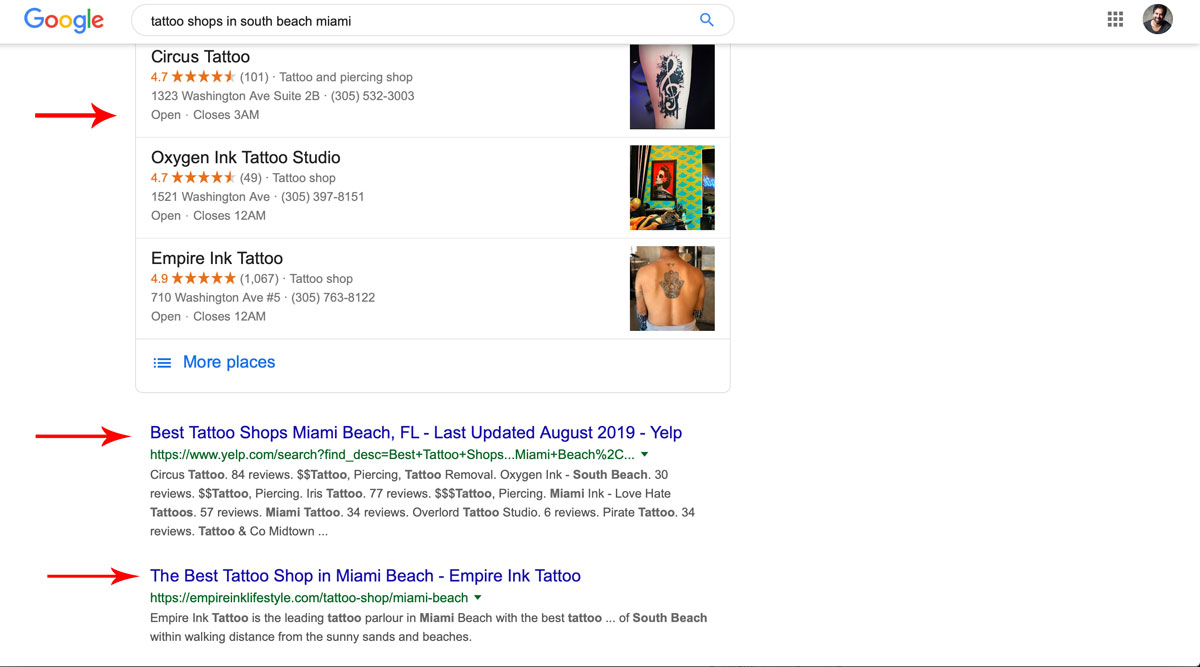1200x667 pixels.
Task: Click the Circus Tattoo hours 'Closes 3AM'
Action: click(x=226, y=115)
